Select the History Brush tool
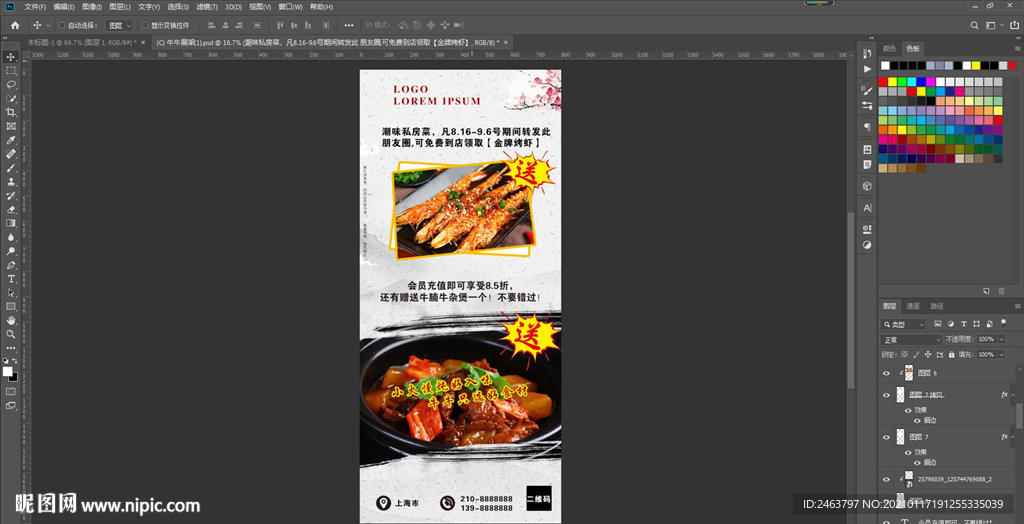 (11, 196)
